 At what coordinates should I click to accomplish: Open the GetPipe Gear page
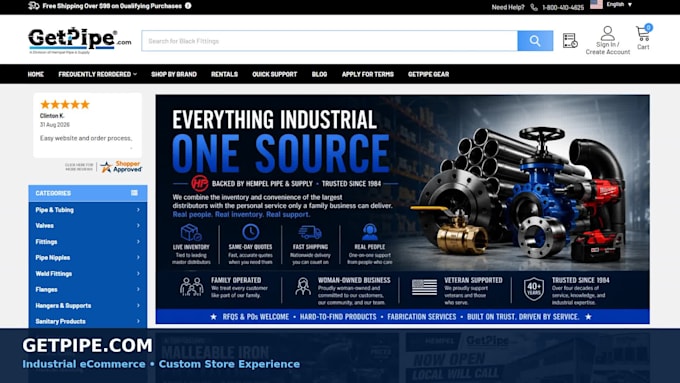click(x=428, y=74)
